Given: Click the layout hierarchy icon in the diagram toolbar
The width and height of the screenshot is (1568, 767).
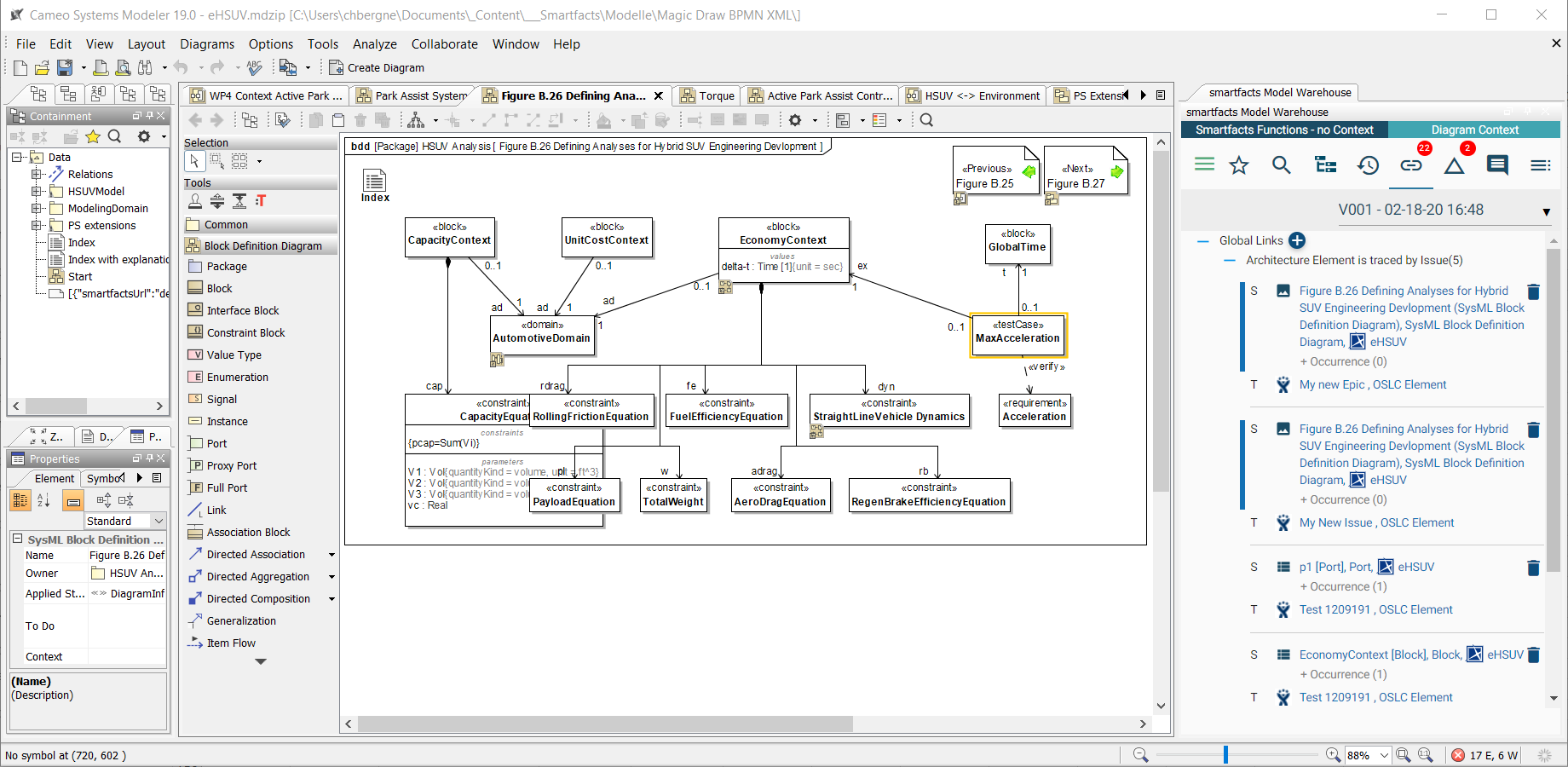Looking at the screenshot, I should click(x=416, y=120).
